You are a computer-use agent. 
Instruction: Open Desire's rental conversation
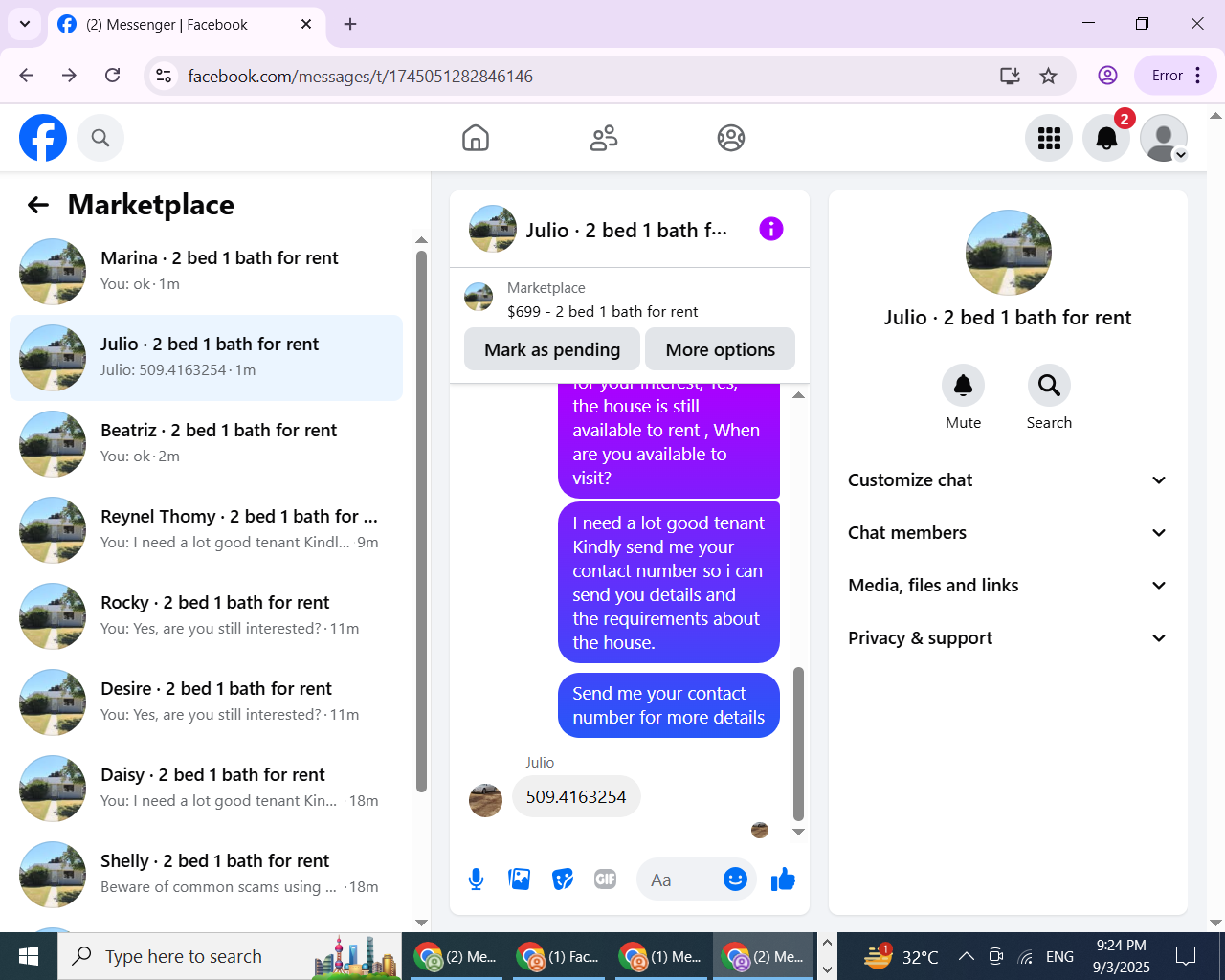[206, 702]
